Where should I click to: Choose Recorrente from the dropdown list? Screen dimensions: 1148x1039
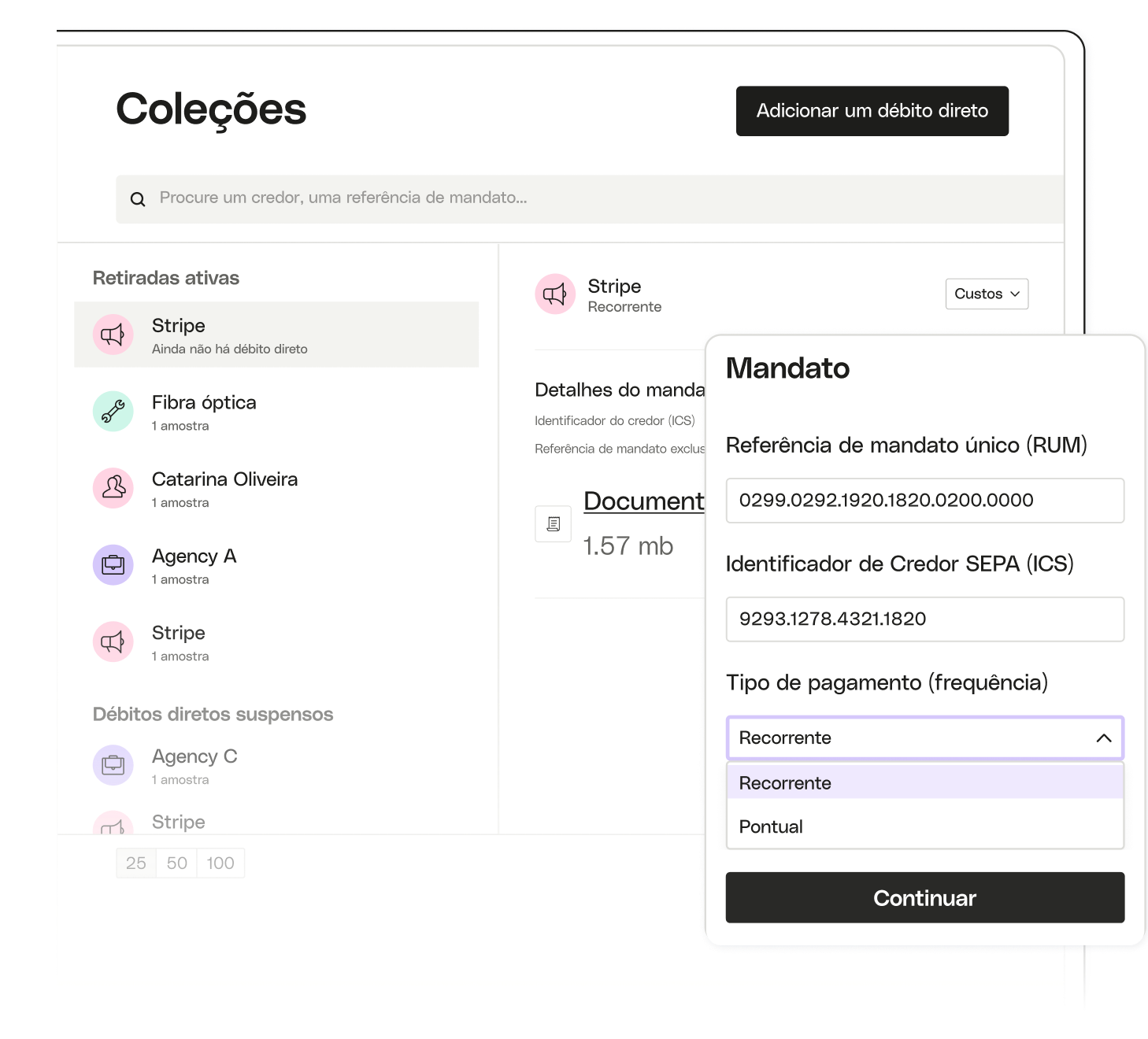(x=925, y=783)
